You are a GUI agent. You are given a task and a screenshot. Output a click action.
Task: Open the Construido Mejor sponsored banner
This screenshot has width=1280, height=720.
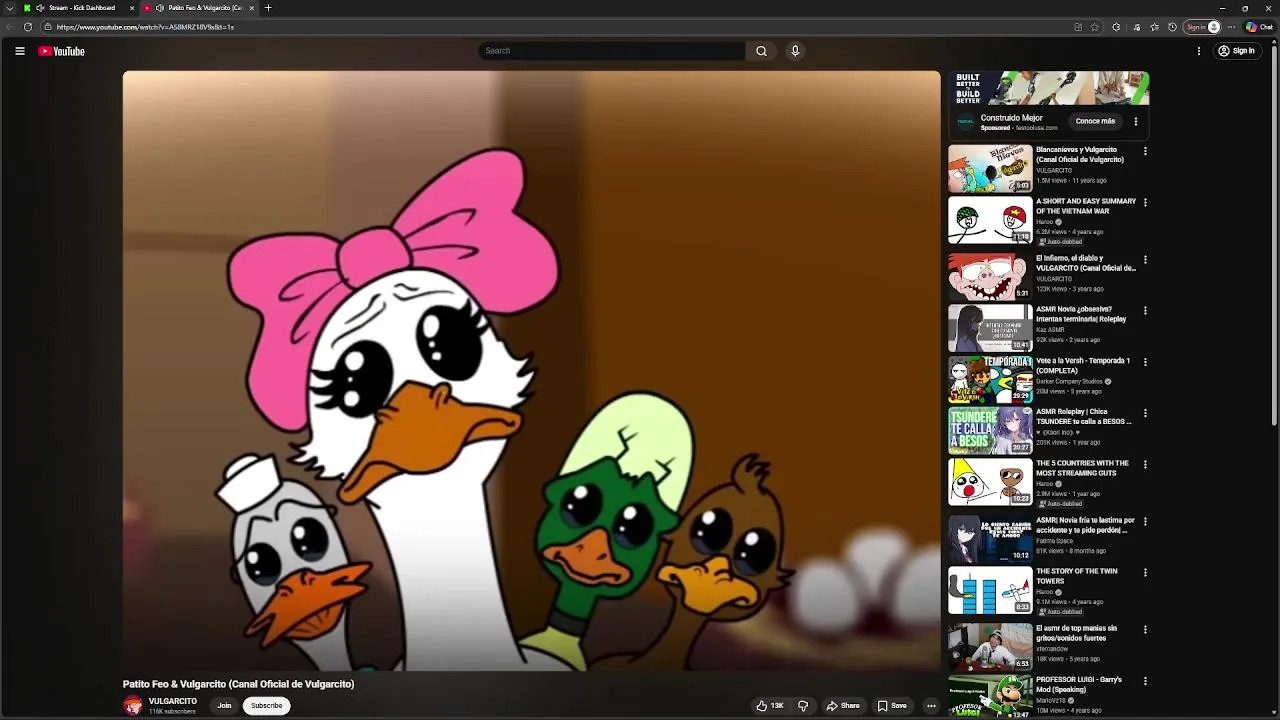tap(1049, 88)
